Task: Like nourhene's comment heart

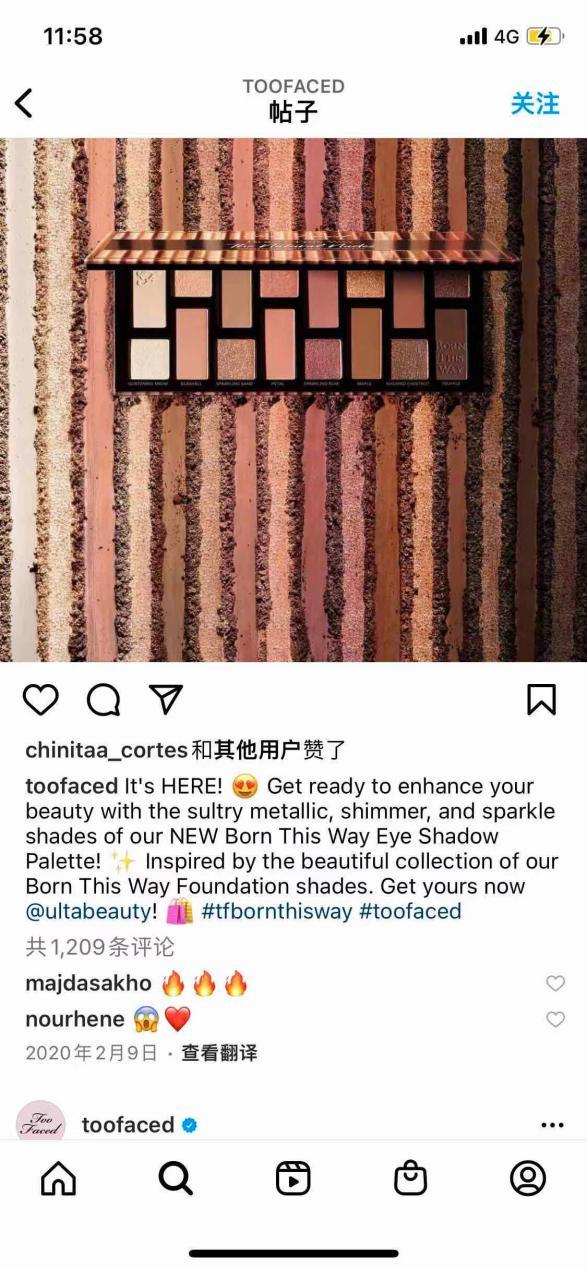Action: (x=555, y=1020)
